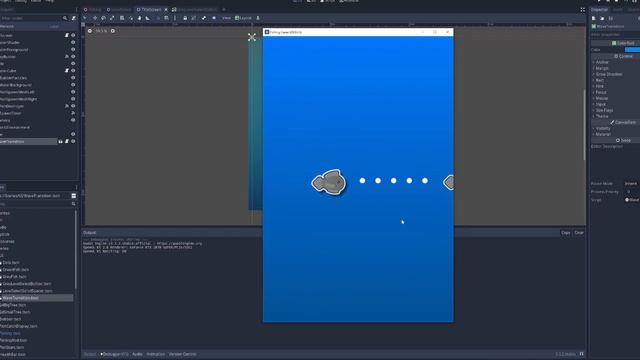This screenshot has height=360, width=640.
Task: Load resource using Inspector folder icon
Action: (602, 18)
